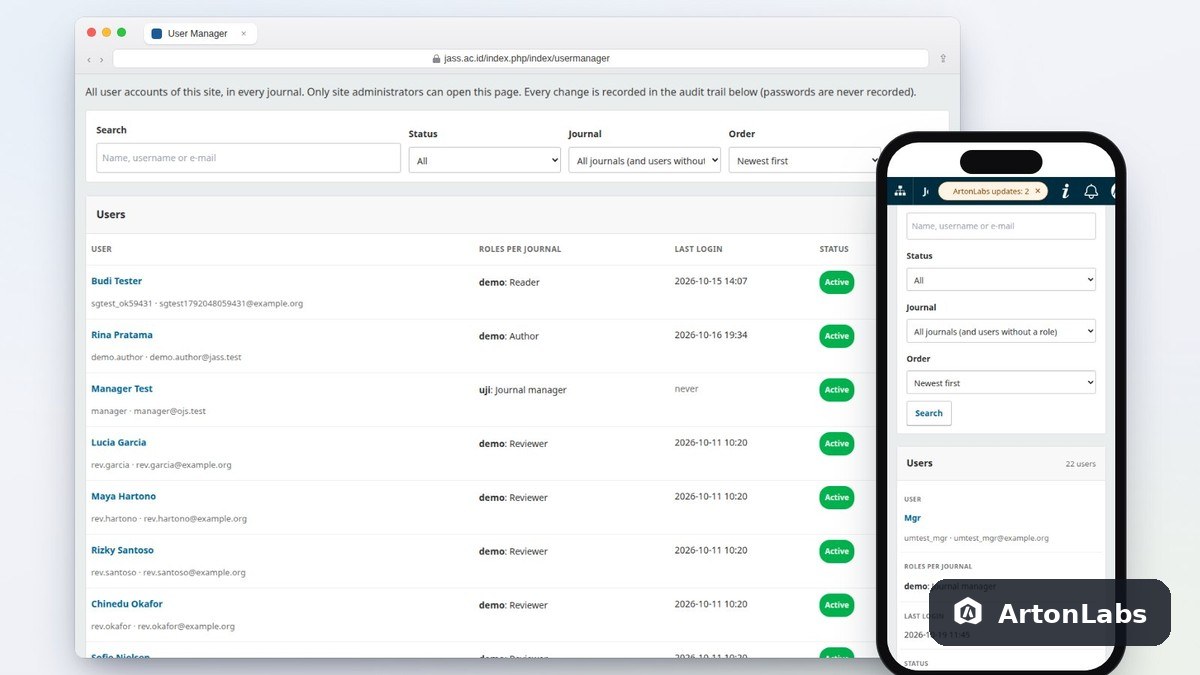Image resolution: width=1200 pixels, height=675 pixels.
Task: Click Active status badge for Rizky Santoso
Action: (837, 551)
